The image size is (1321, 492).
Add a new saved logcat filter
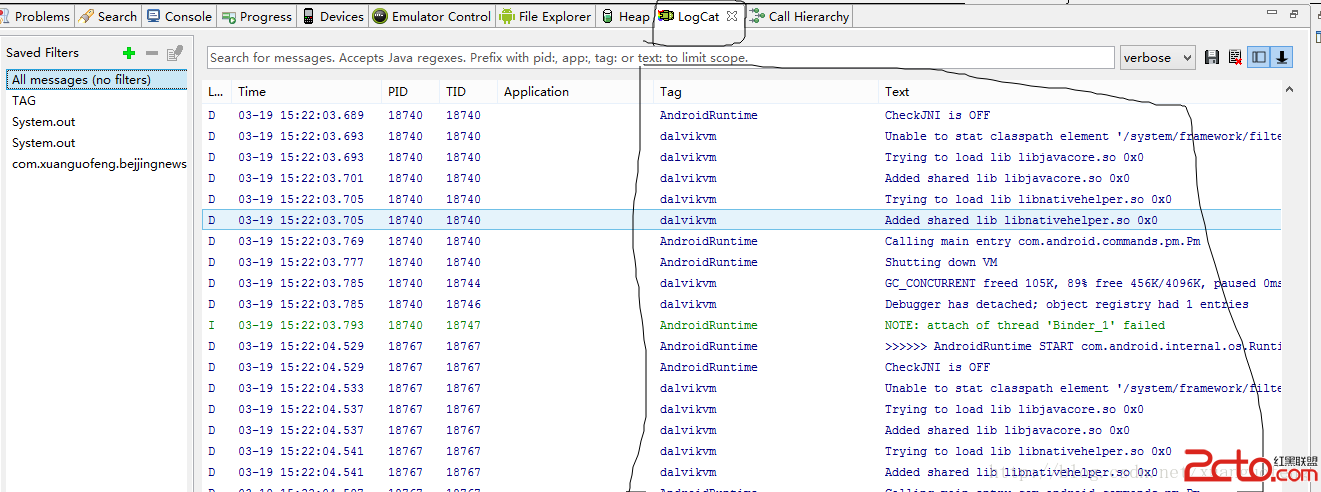129,53
